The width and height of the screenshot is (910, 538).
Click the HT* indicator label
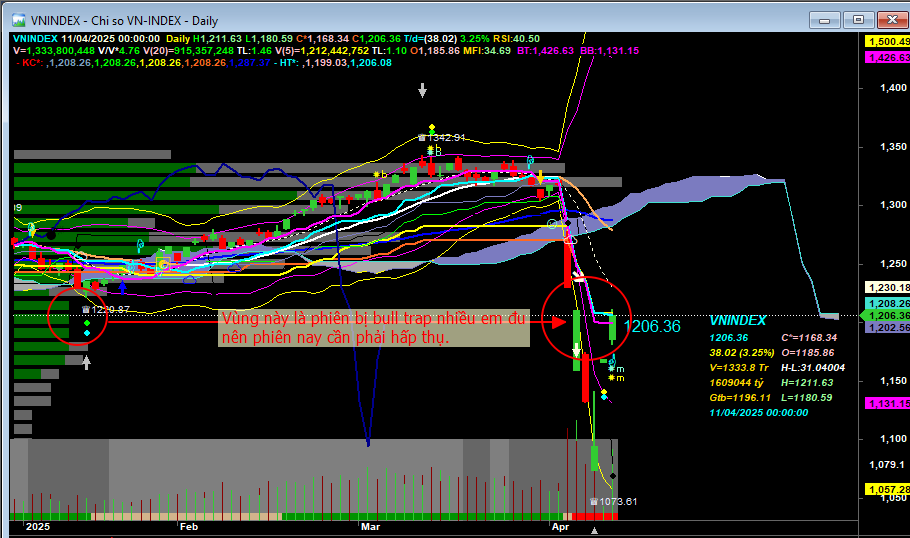[x=289, y=63]
